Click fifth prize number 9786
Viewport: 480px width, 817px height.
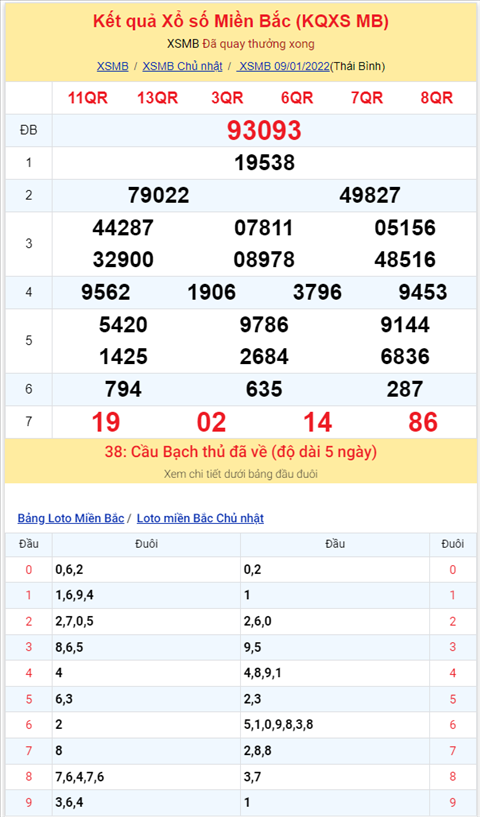click(264, 325)
